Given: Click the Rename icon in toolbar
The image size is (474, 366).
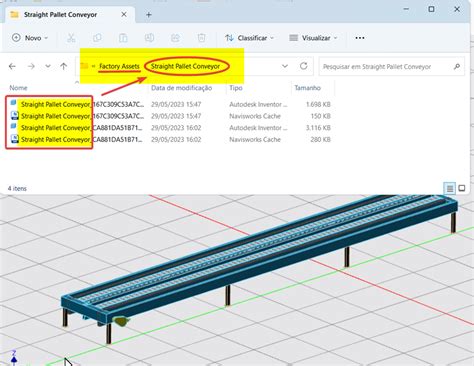Looking at the screenshot, I should tap(149, 38).
